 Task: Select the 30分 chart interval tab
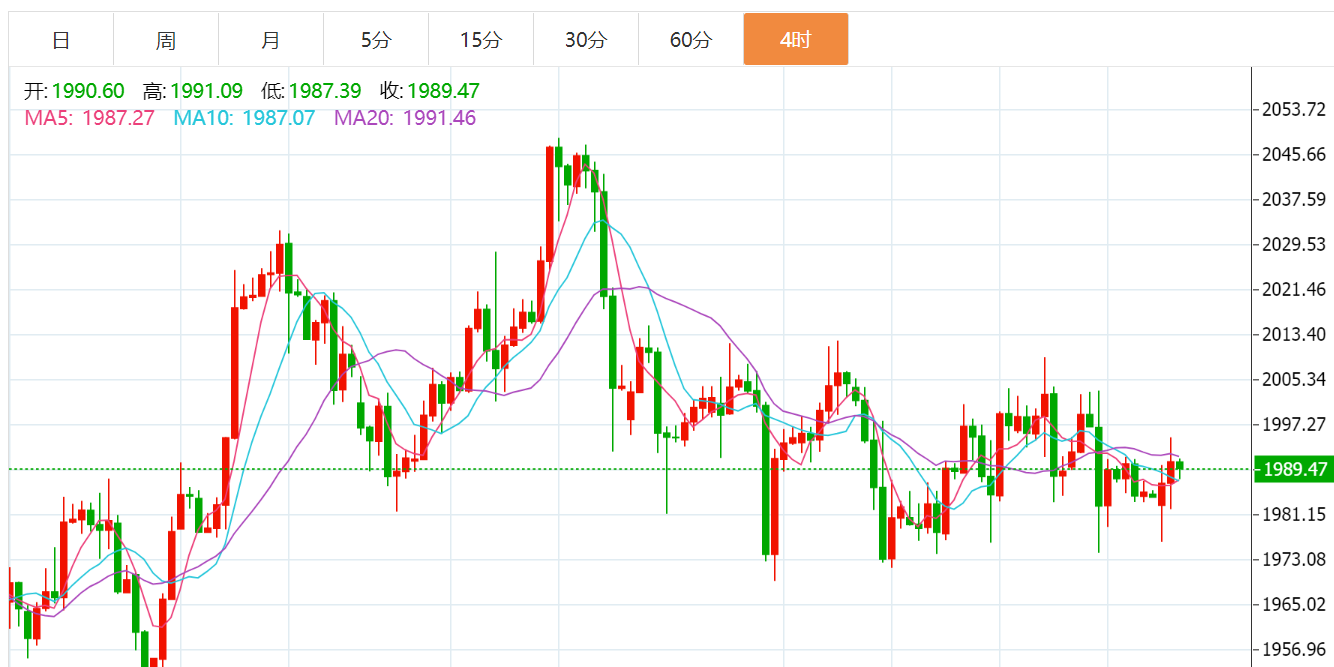pos(586,40)
